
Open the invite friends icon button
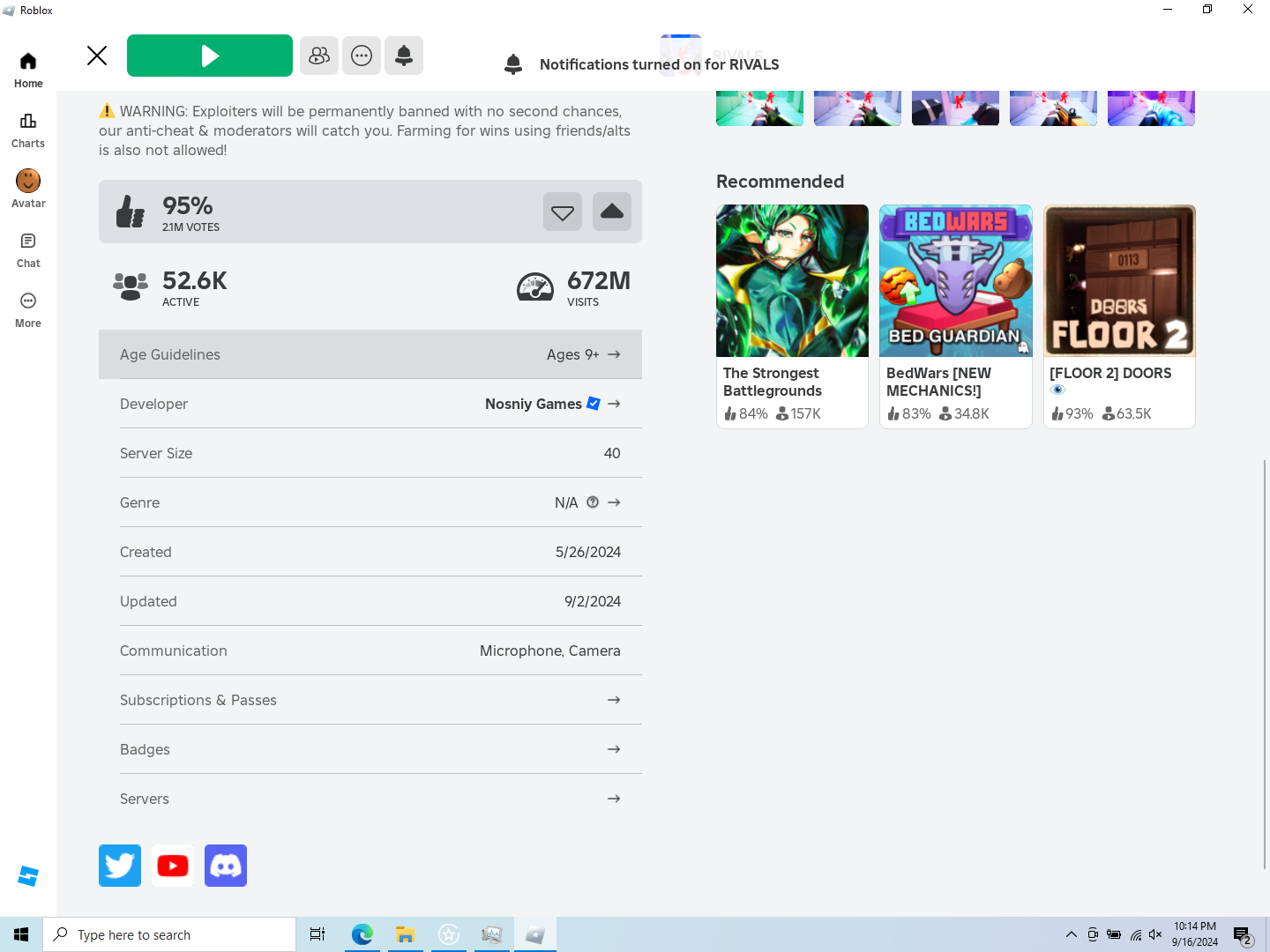click(x=319, y=56)
